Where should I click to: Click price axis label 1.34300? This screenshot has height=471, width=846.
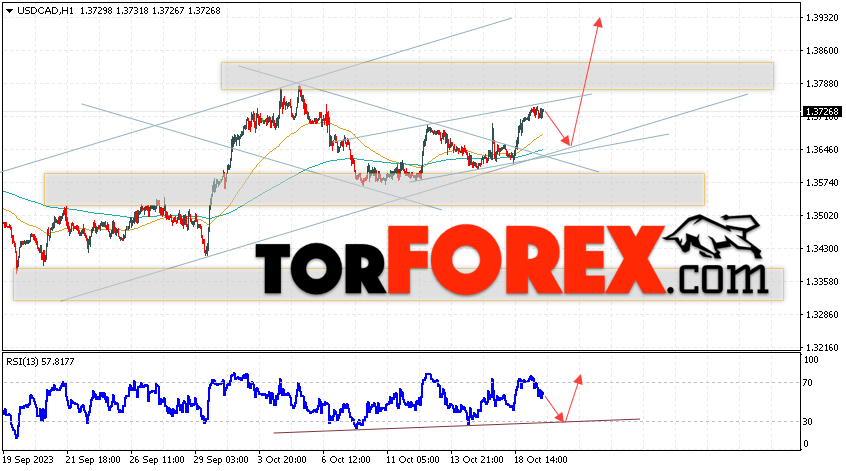(822, 249)
